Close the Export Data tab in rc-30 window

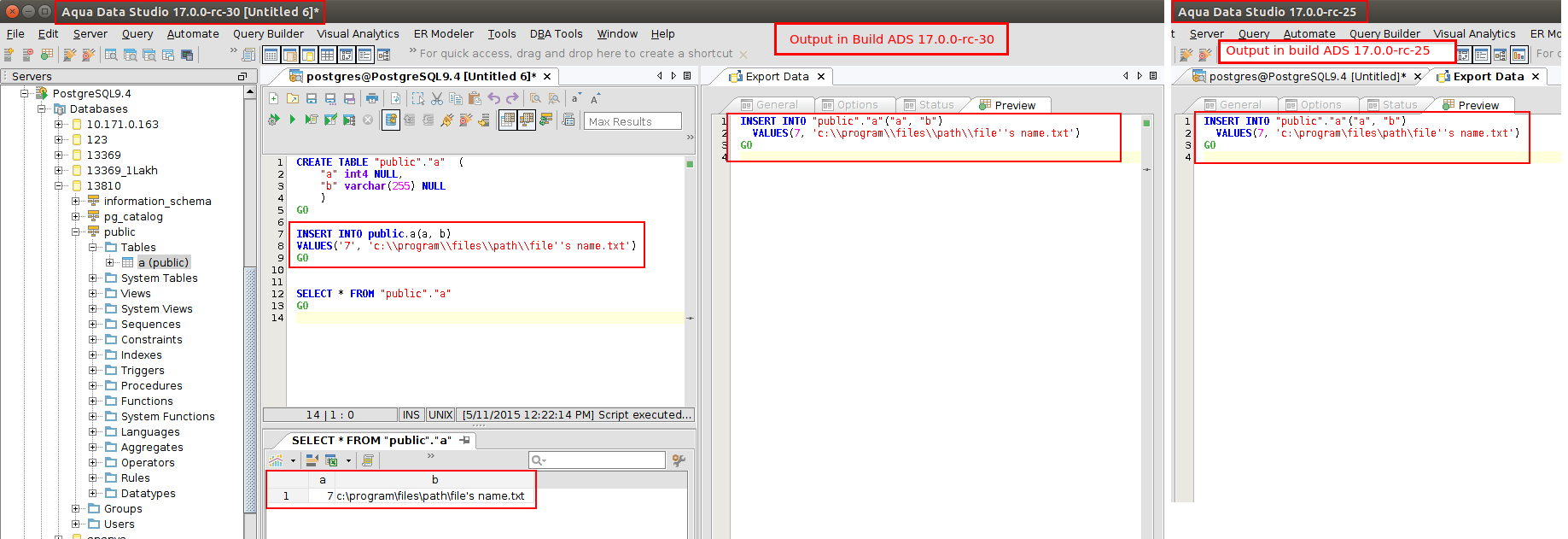[x=821, y=77]
